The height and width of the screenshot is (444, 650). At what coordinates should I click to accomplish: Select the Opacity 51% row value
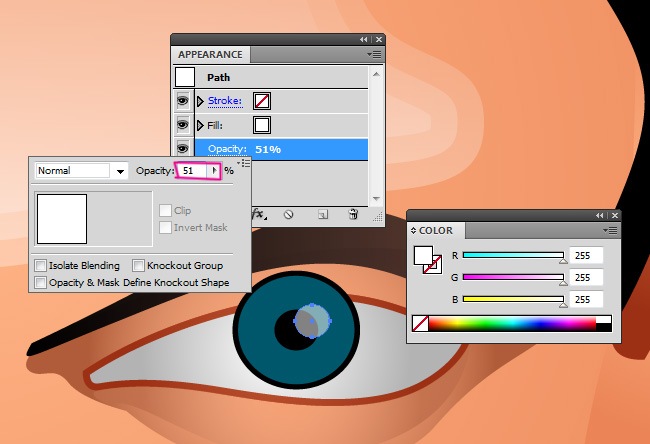pos(268,149)
